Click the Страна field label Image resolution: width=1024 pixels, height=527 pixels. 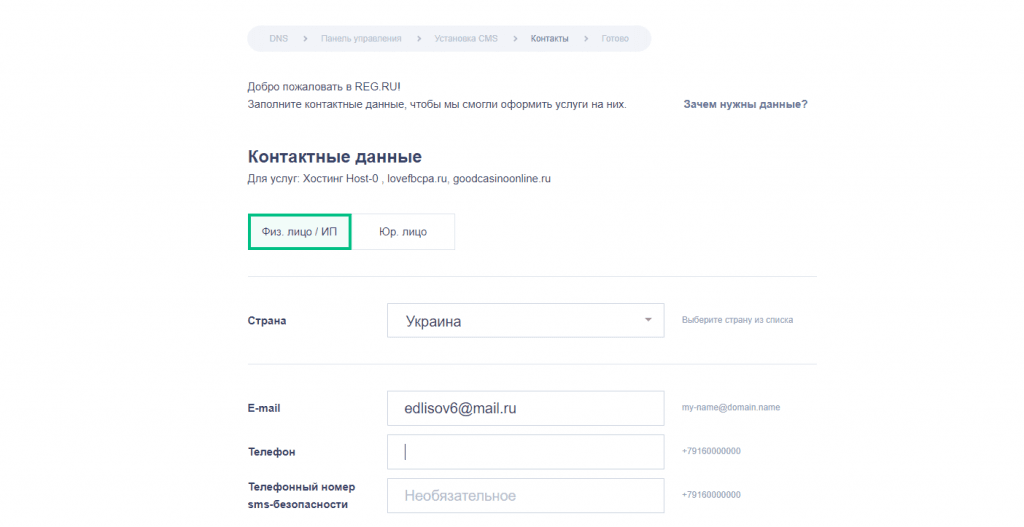click(267, 321)
